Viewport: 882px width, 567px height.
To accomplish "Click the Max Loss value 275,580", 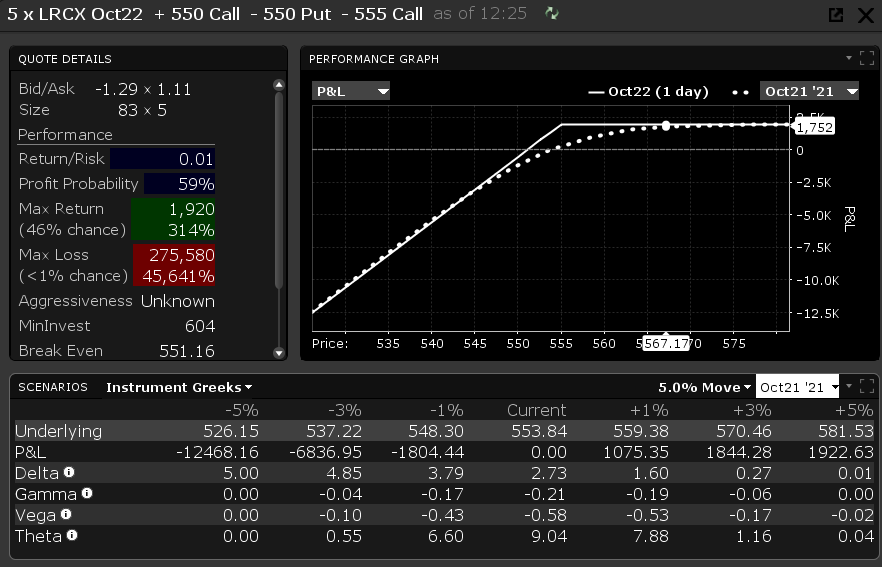I will pyautogui.click(x=182, y=255).
